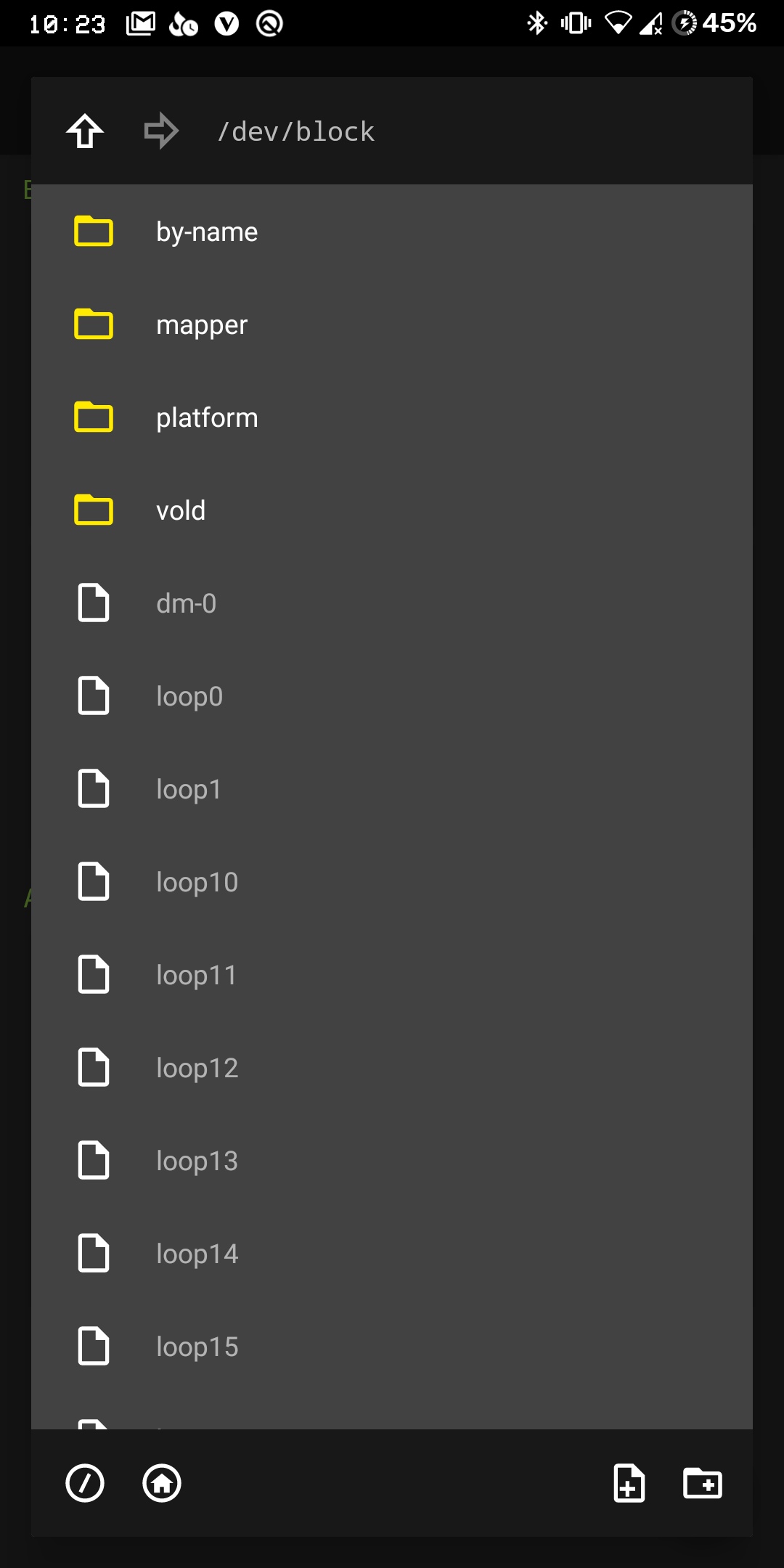
Task: Tap the loop11 file icon
Action: 94,974
